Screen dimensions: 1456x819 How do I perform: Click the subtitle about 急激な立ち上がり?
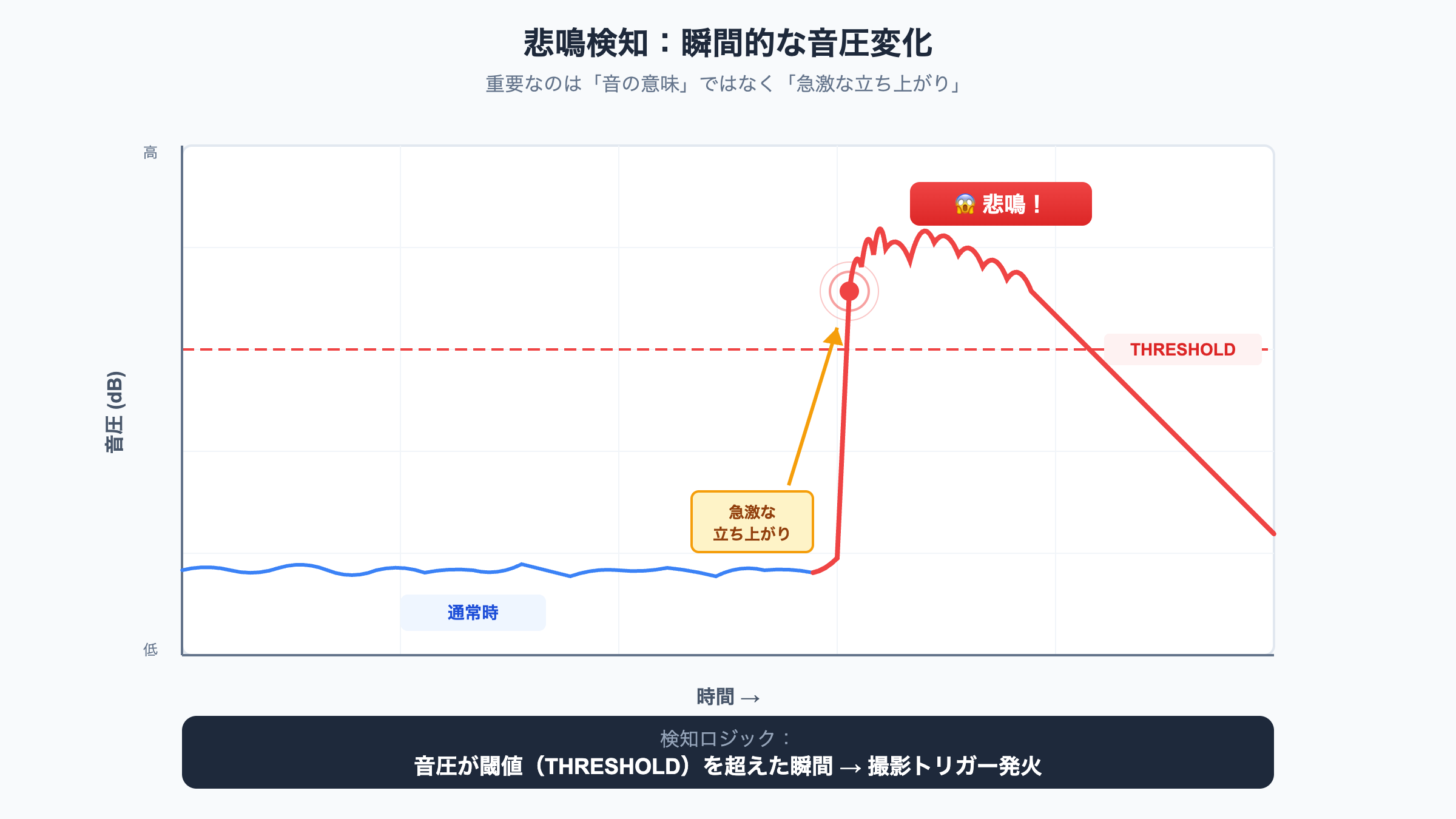724,84
